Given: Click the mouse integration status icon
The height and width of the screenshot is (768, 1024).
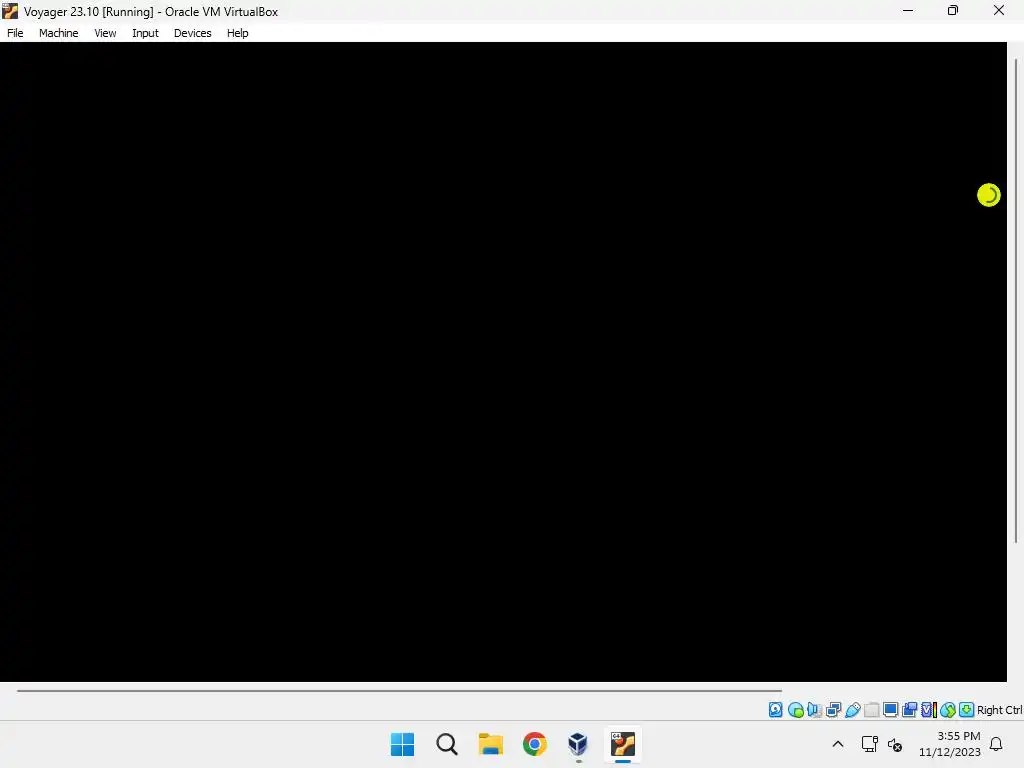Looking at the screenshot, I should (x=948, y=710).
